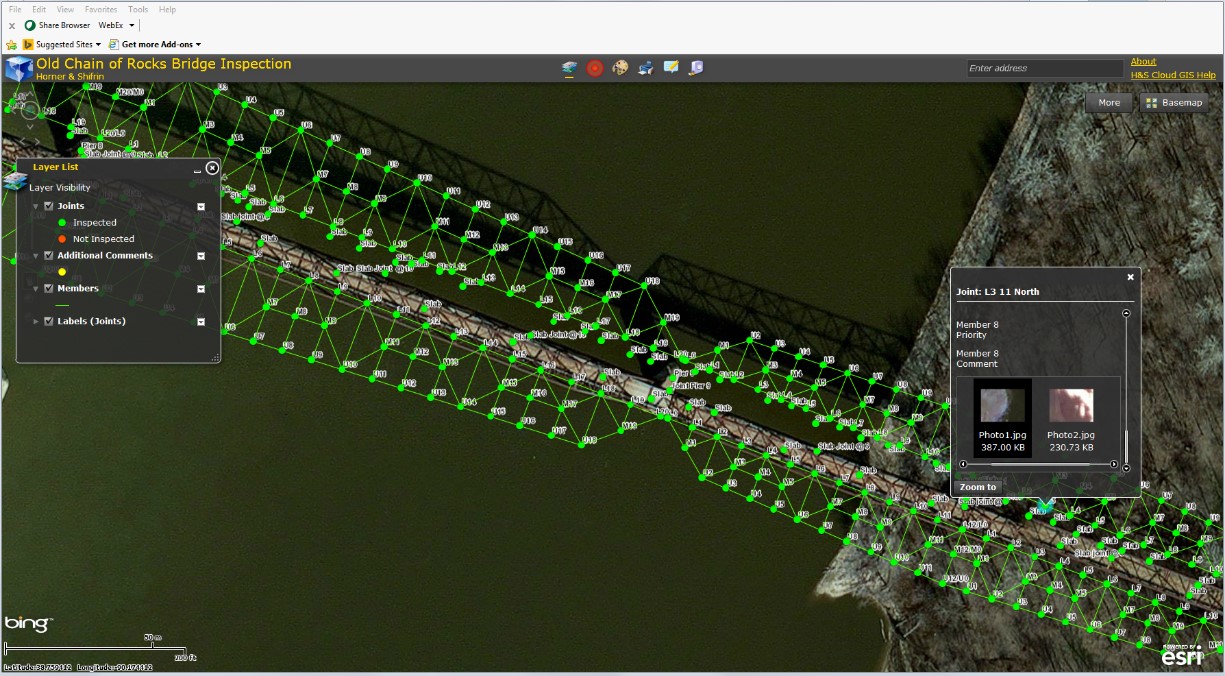Disable the Members layer checkbox

click(x=48, y=288)
